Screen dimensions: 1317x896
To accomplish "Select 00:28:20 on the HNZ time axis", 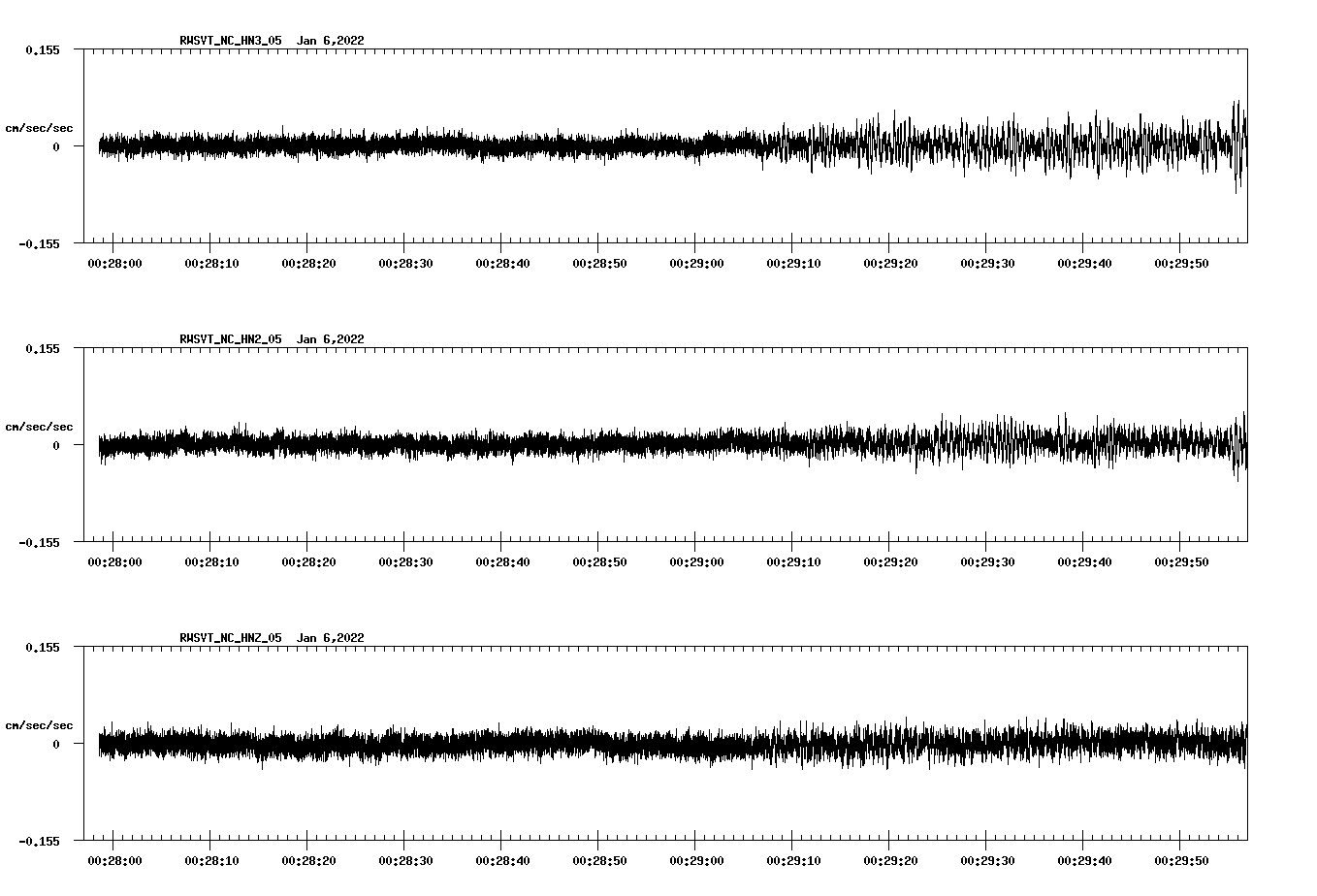I will pyautogui.click(x=308, y=861).
